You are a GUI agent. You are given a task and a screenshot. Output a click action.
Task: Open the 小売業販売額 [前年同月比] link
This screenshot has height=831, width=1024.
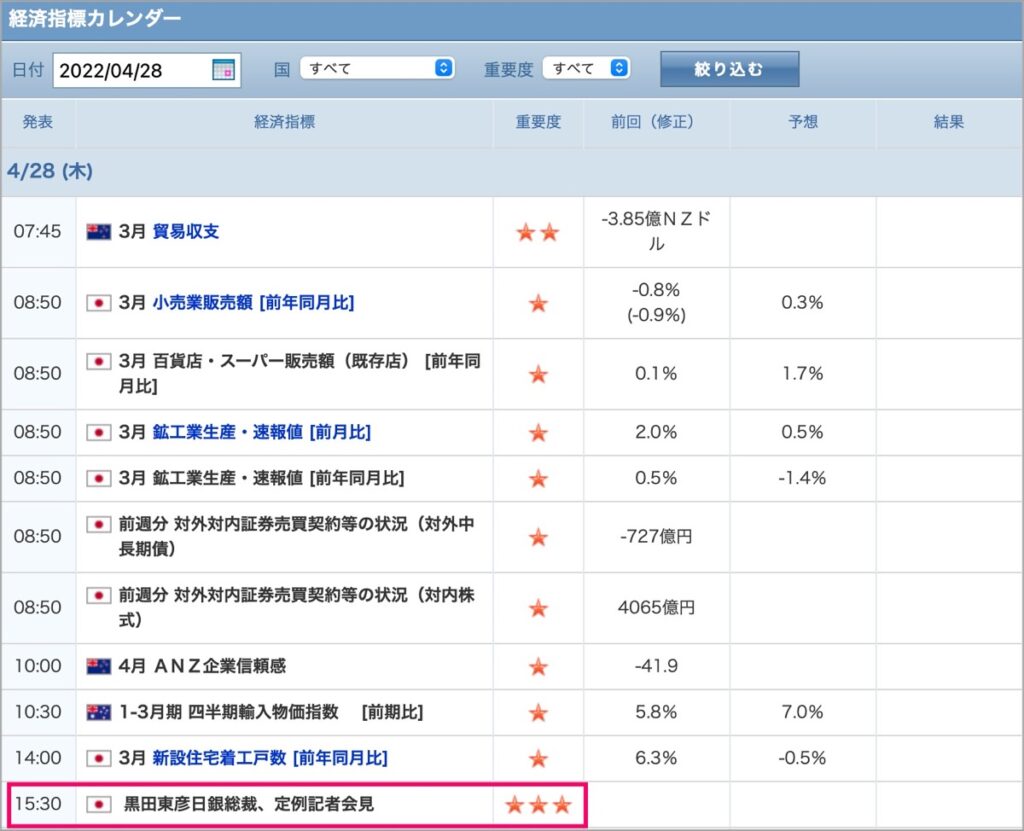[253, 302]
